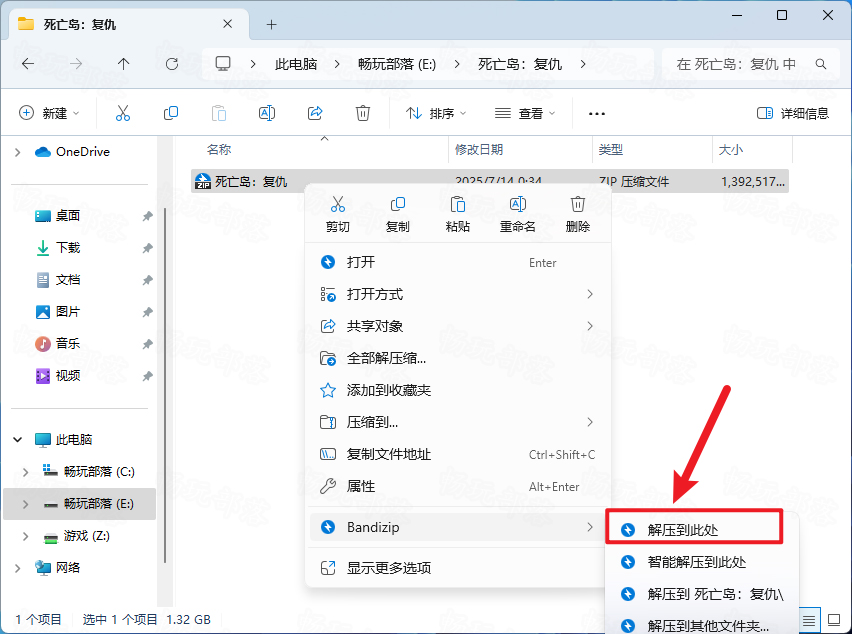Go up one folder level arrow
852x634 pixels.
pos(123,64)
